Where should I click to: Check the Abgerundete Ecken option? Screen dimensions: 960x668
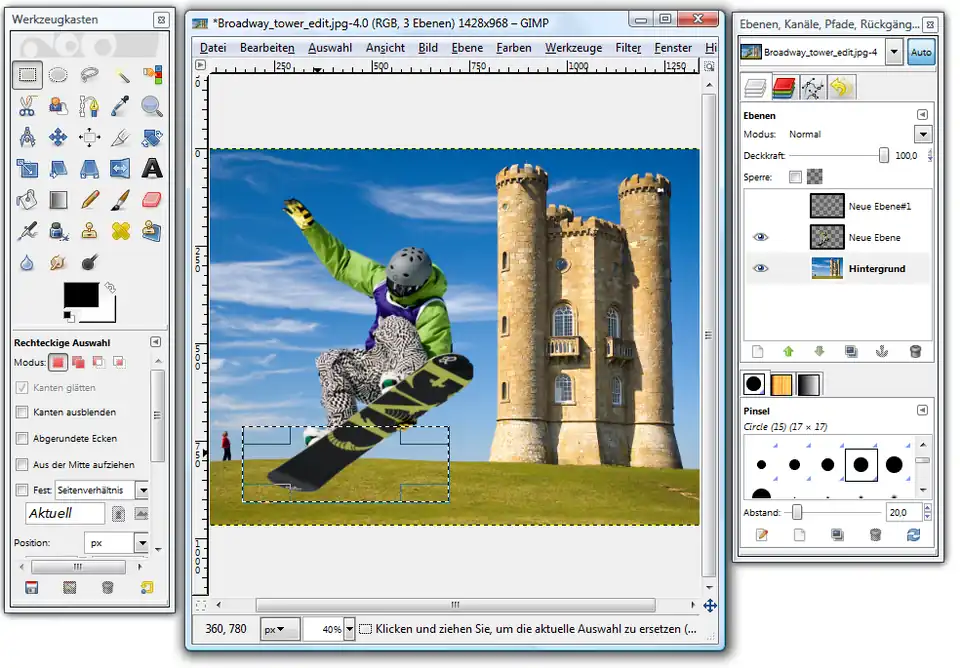[22, 438]
